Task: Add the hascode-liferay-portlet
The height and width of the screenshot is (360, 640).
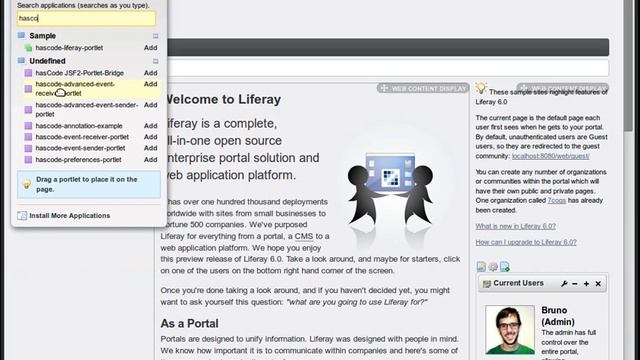Action: click(x=151, y=48)
